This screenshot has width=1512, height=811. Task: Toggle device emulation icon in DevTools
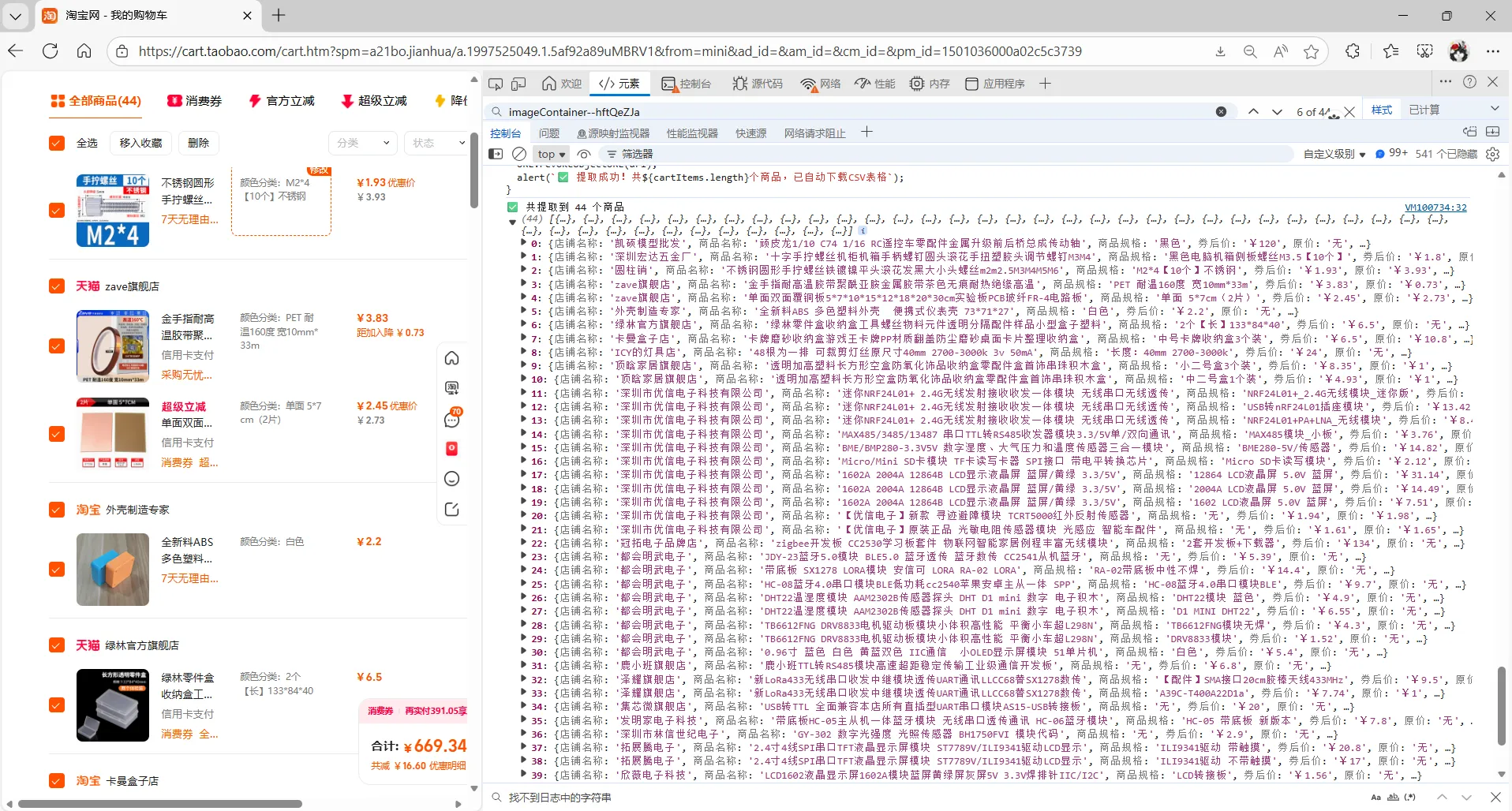pyautogui.click(x=518, y=84)
